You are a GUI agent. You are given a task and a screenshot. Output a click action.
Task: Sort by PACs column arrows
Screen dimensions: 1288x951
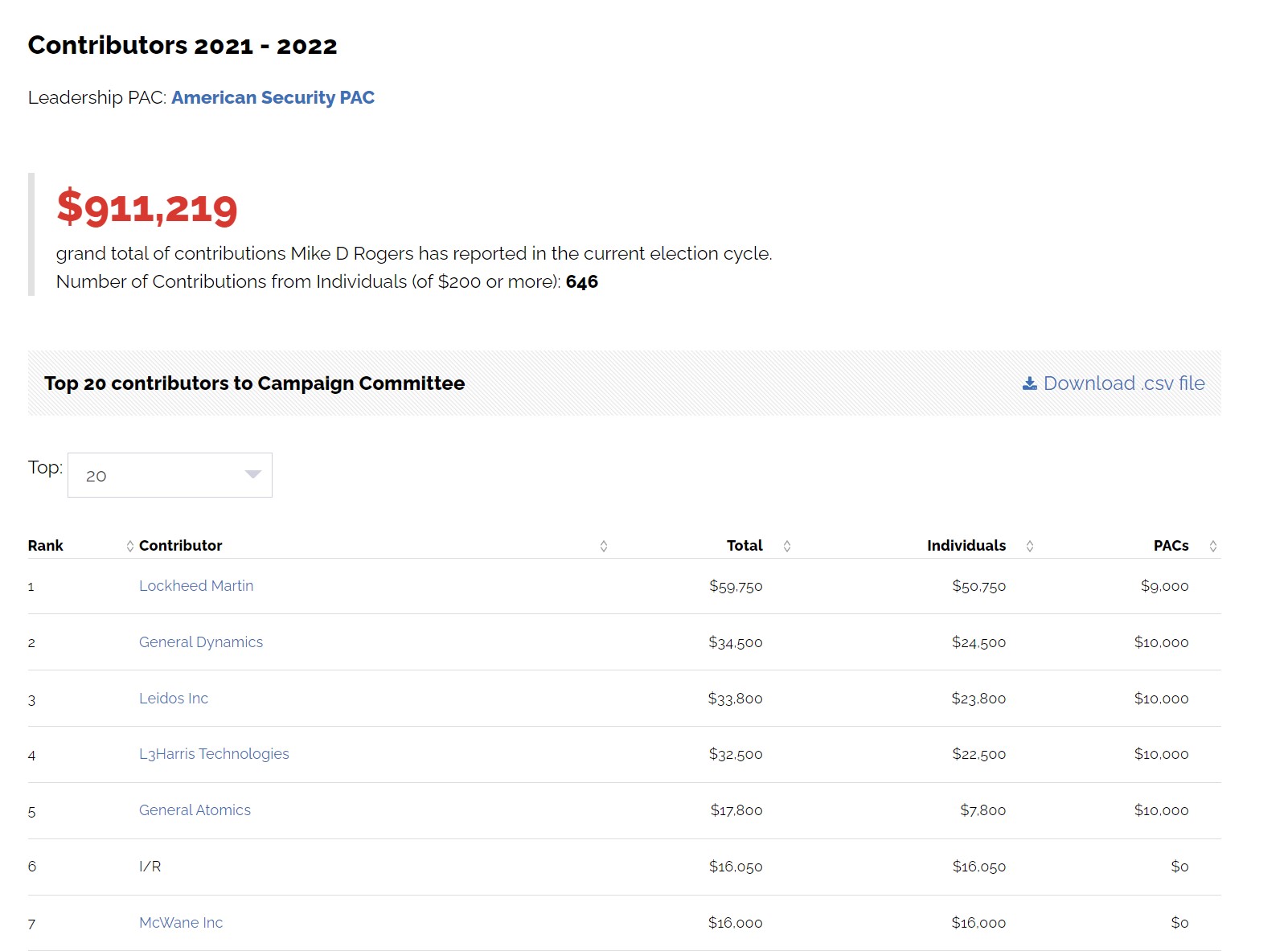coord(1212,547)
